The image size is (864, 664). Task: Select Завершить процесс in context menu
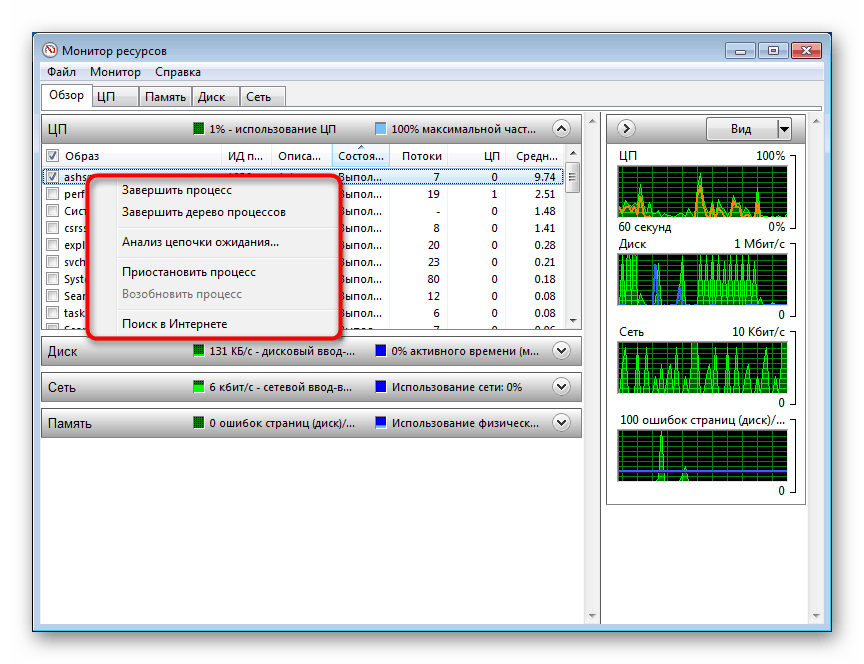(x=176, y=190)
